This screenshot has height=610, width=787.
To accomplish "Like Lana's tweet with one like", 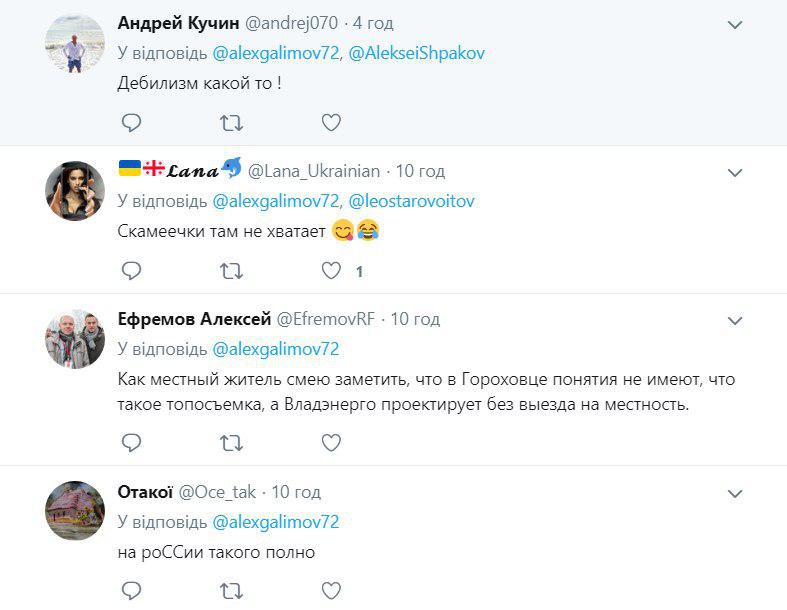I will click(331, 271).
